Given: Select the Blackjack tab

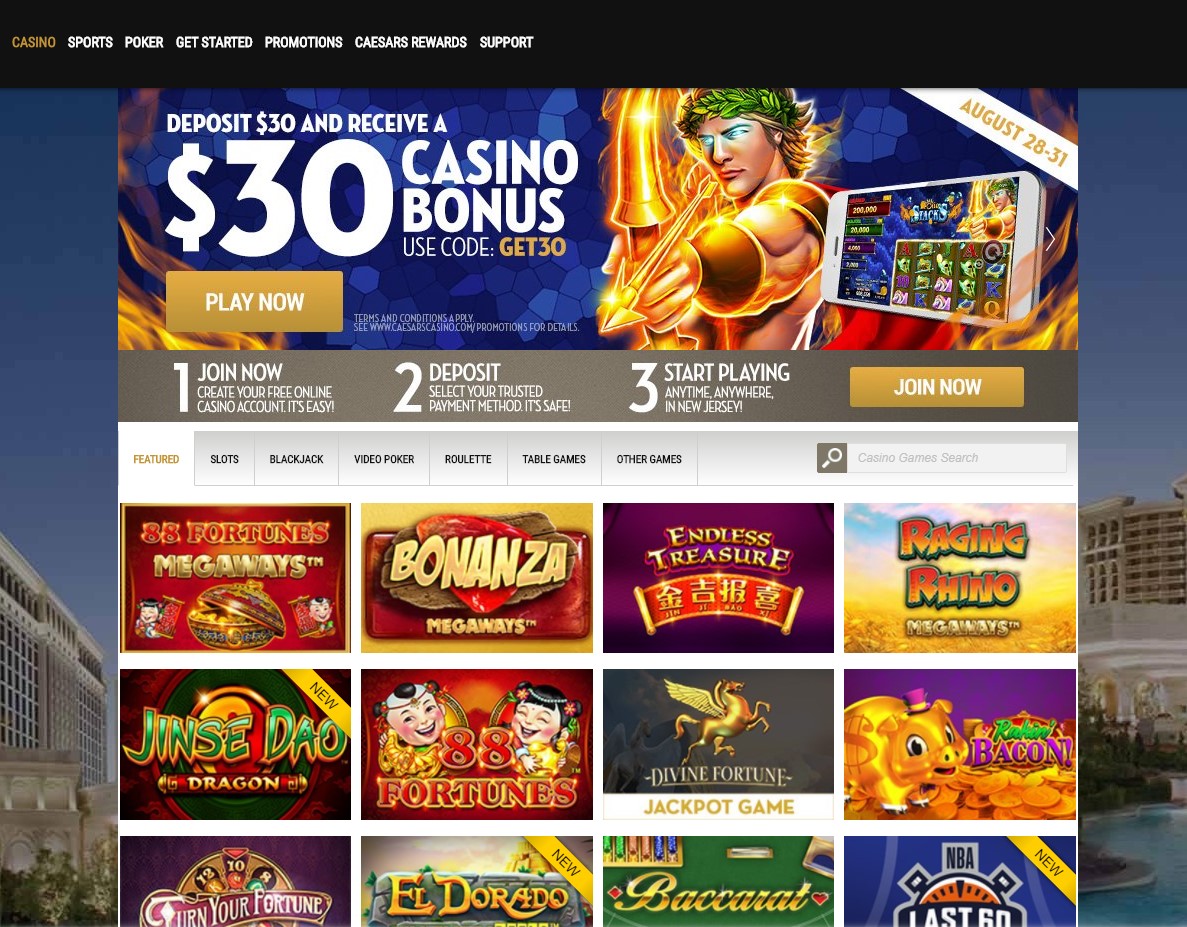Looking at the screenshot, I should point(296,459).
